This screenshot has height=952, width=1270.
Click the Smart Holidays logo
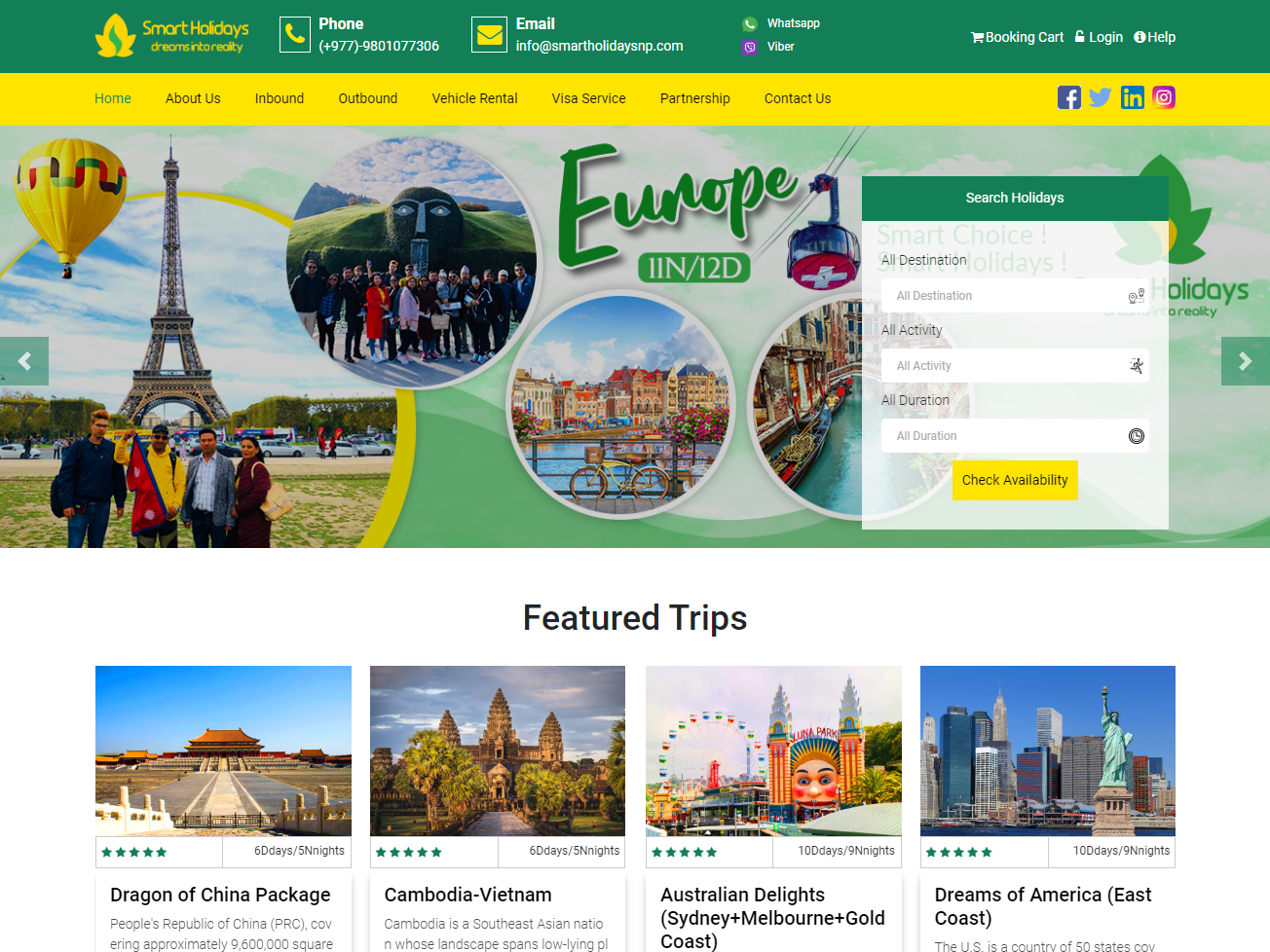pos(171,35)
